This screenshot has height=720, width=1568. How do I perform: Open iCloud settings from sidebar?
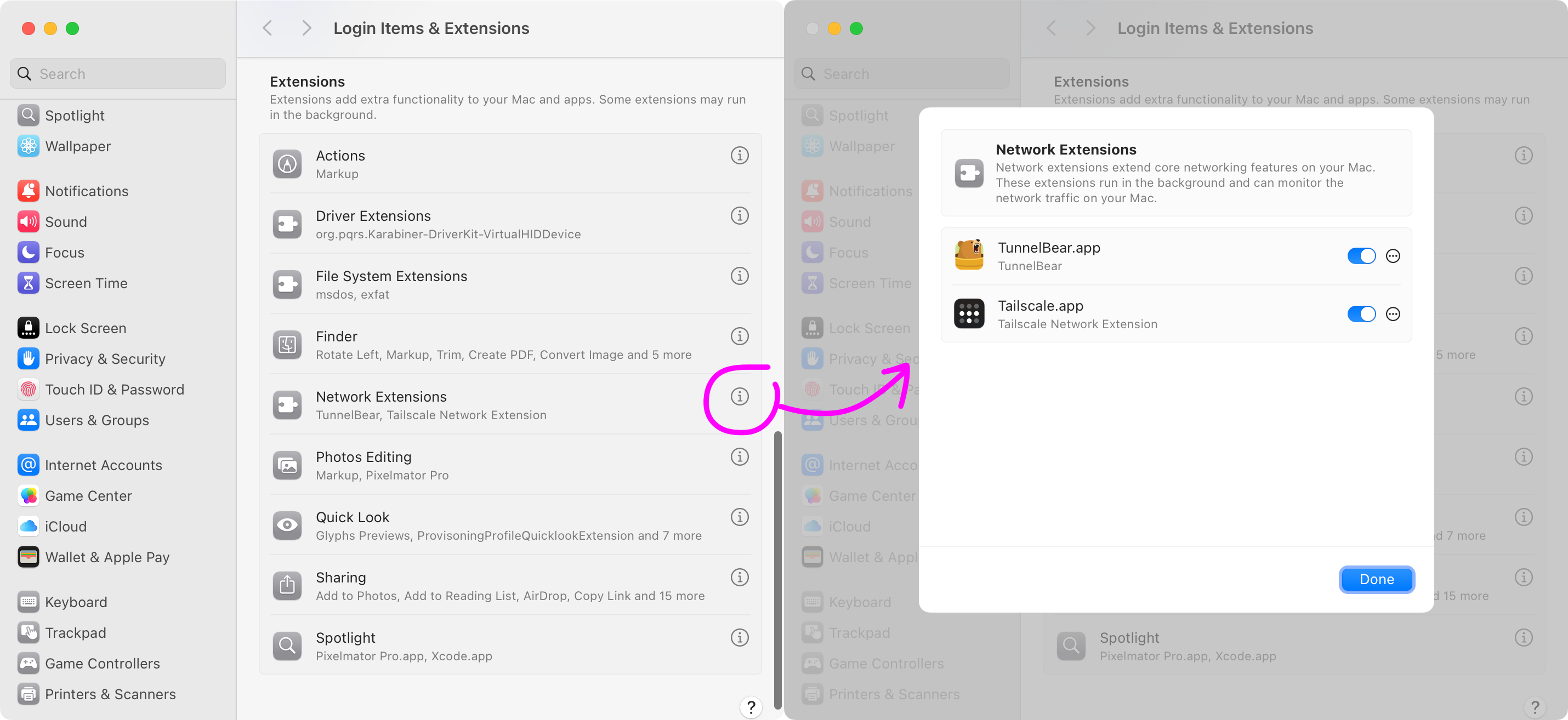65,527
